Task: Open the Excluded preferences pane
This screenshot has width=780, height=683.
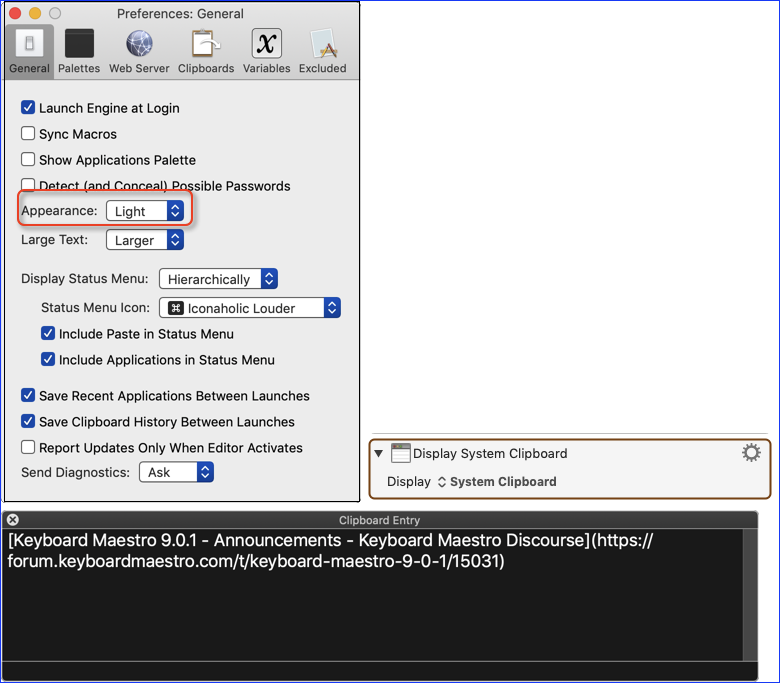Action: tap(322, 51)
